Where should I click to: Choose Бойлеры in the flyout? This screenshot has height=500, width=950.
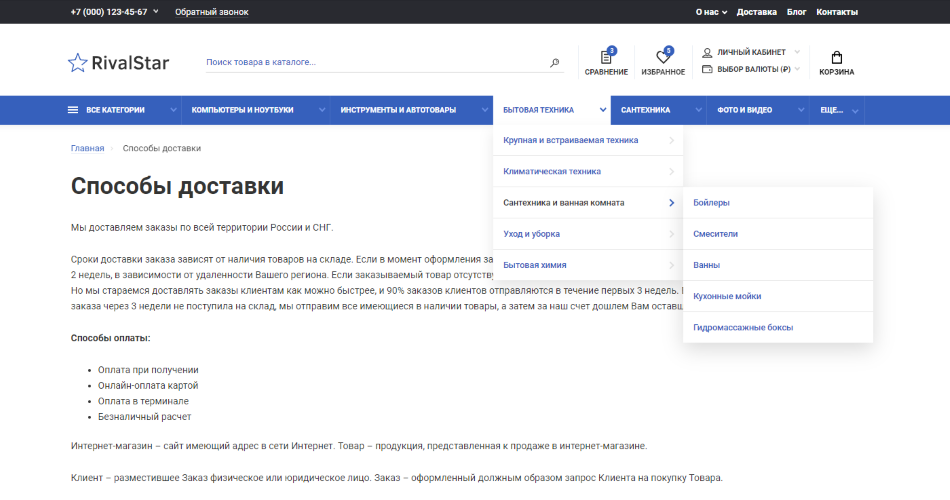[778, 203]
